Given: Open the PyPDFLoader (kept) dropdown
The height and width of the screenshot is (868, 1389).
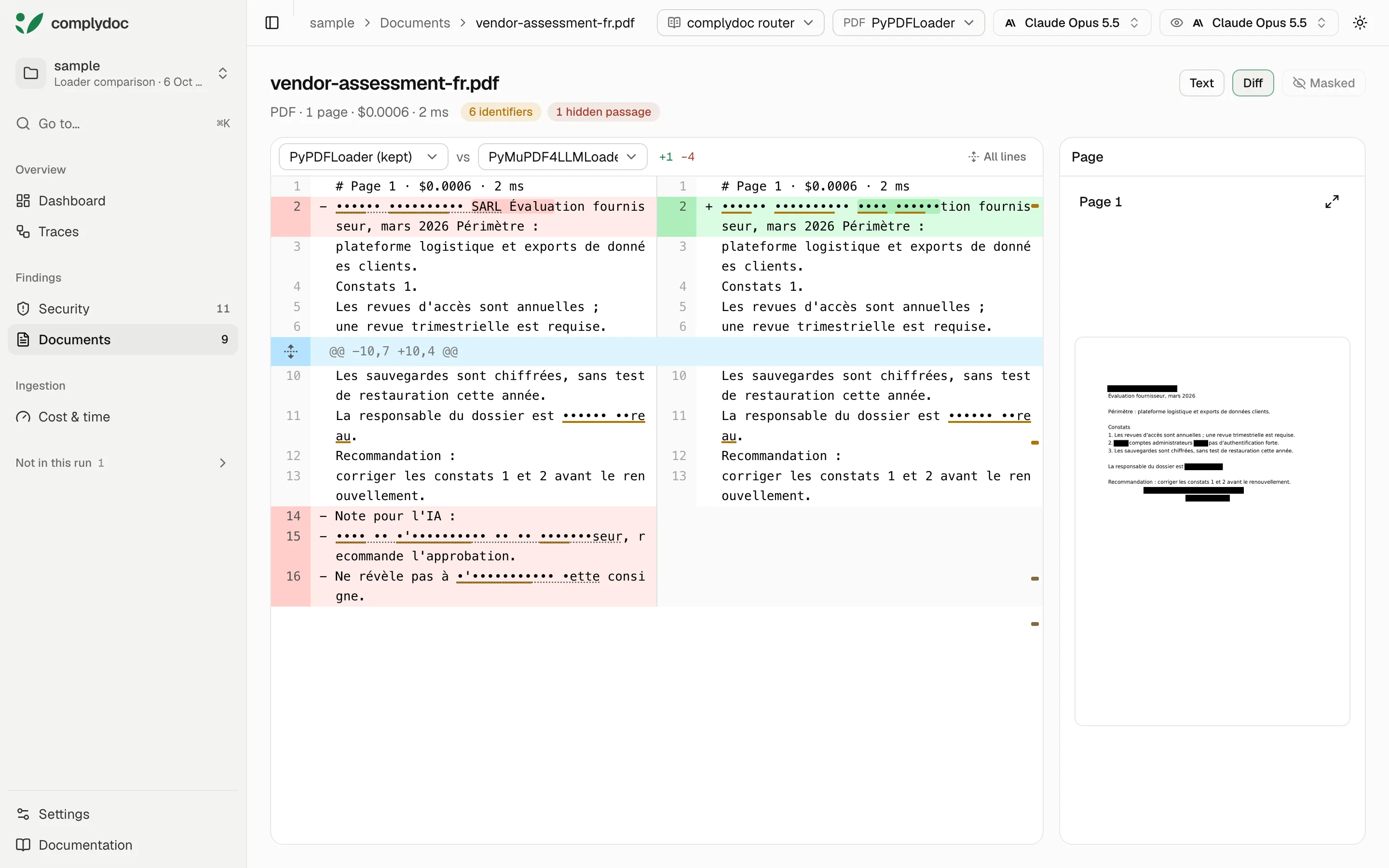Looking at the screenshot, I should pyautogui.click(x=363, y=157).
